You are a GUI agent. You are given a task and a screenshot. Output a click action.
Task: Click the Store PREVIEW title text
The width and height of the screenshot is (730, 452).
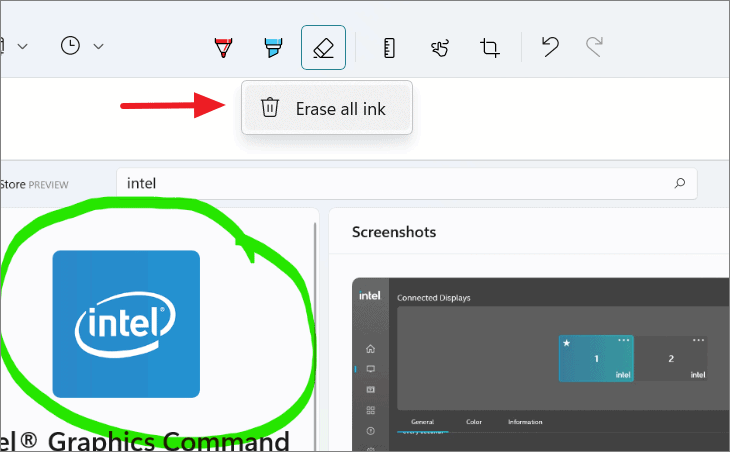click(x=34, y=185)
